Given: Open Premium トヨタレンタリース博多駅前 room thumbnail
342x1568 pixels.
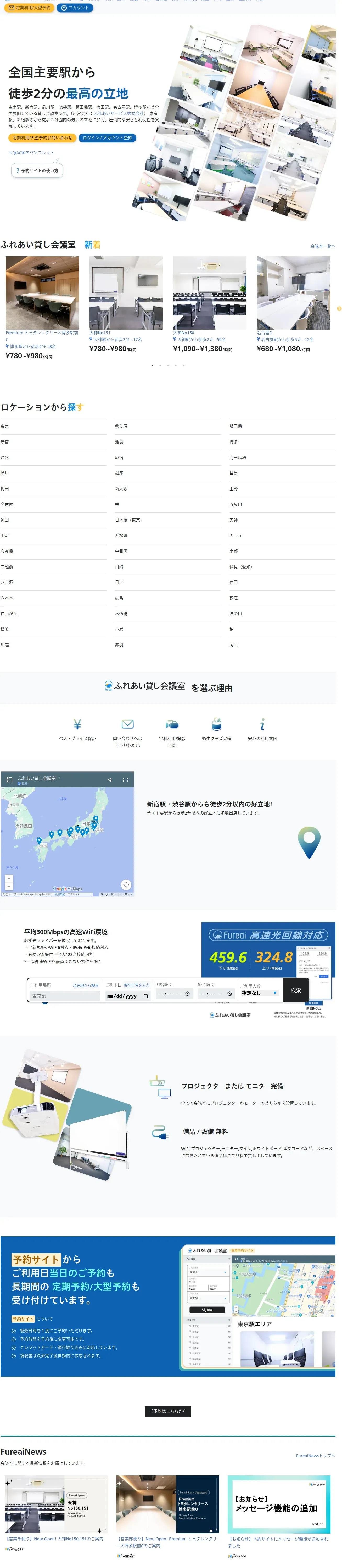Looking at the screenshot, I should (x=42, y=293).
